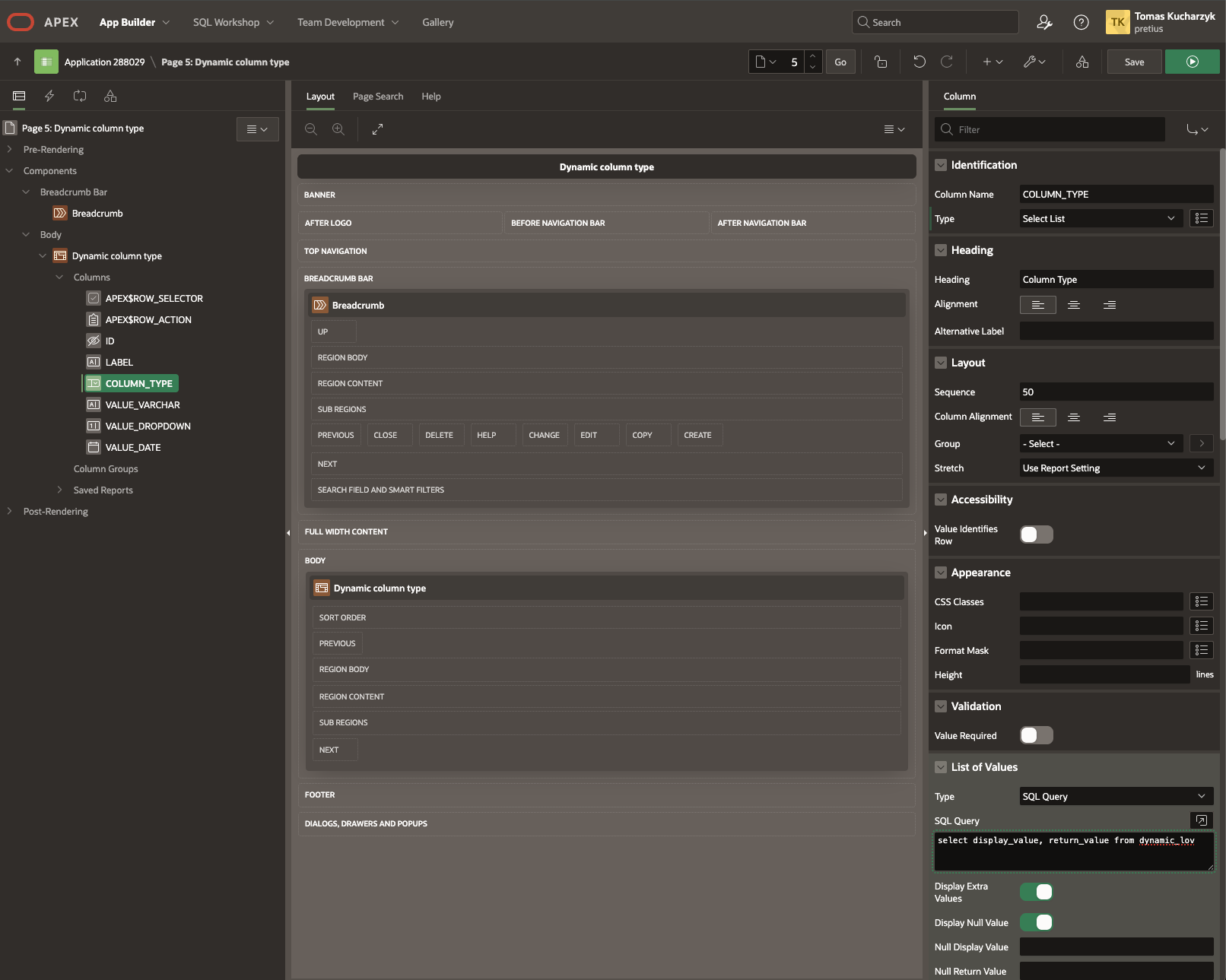This screenshot has width=1226, height=980.
Task: Click the Save button
Action: (x=1134, y=62)
